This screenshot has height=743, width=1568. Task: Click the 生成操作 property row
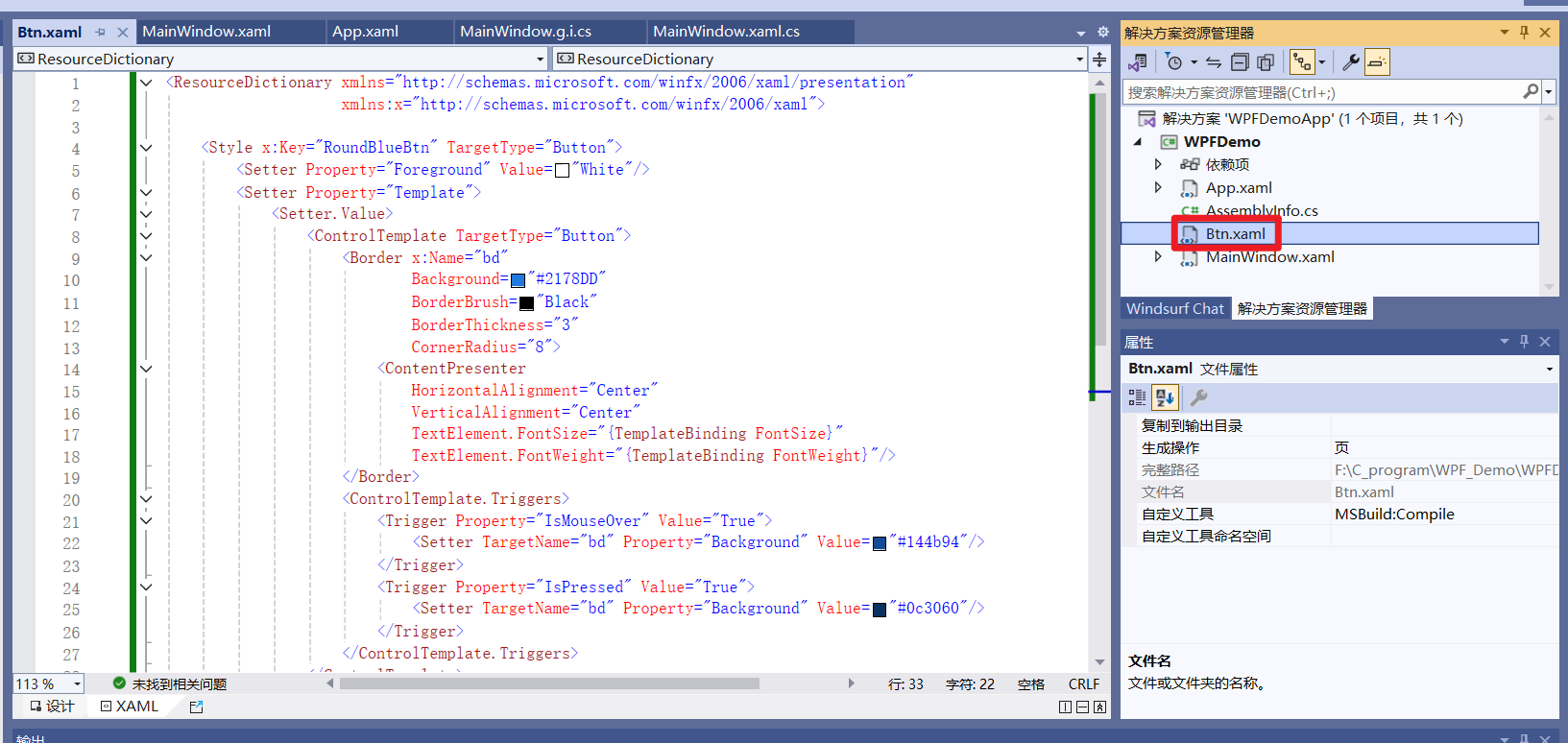point(1340,448)
